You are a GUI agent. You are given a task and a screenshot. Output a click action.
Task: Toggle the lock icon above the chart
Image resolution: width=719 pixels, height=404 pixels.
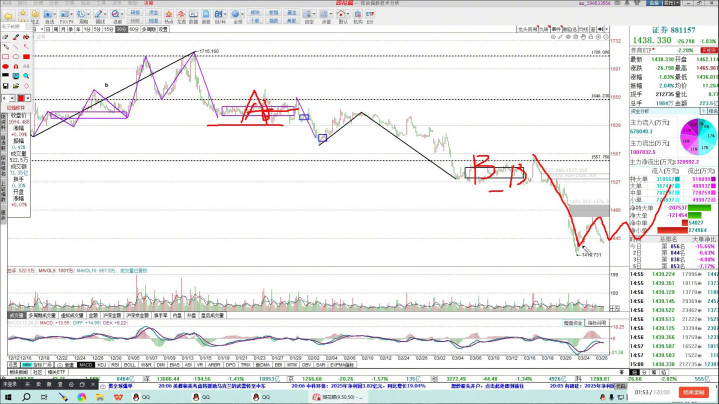point(591,37)
